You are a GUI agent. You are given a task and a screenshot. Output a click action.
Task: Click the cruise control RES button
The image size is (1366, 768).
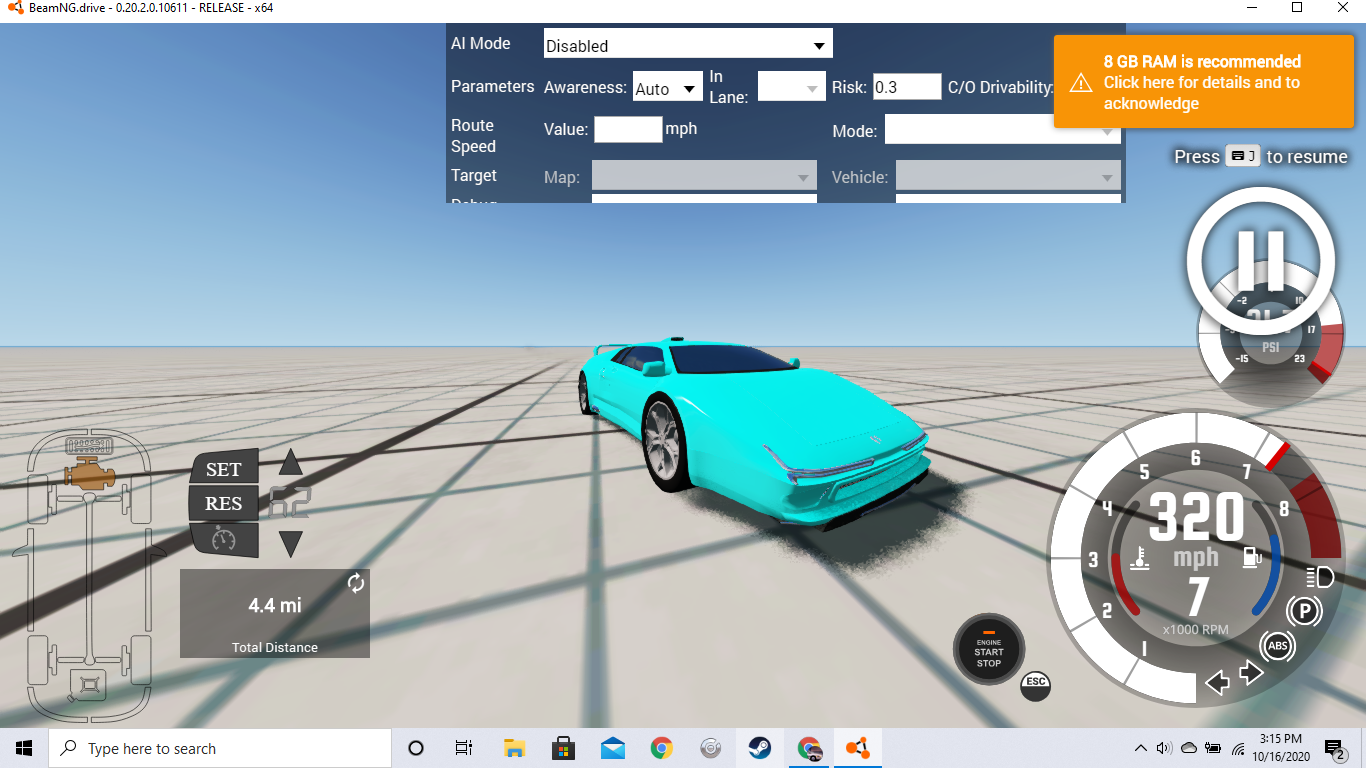tap(224, 503)
